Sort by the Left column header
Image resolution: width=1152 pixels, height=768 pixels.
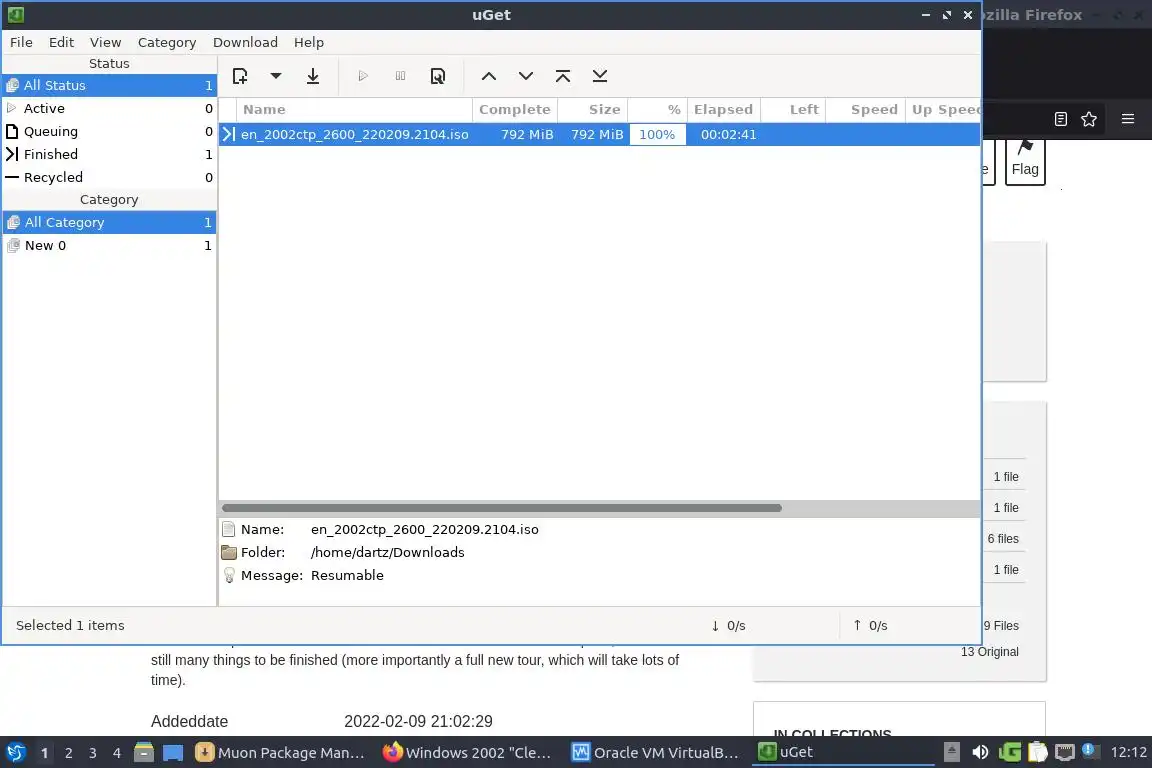point(793,110)
